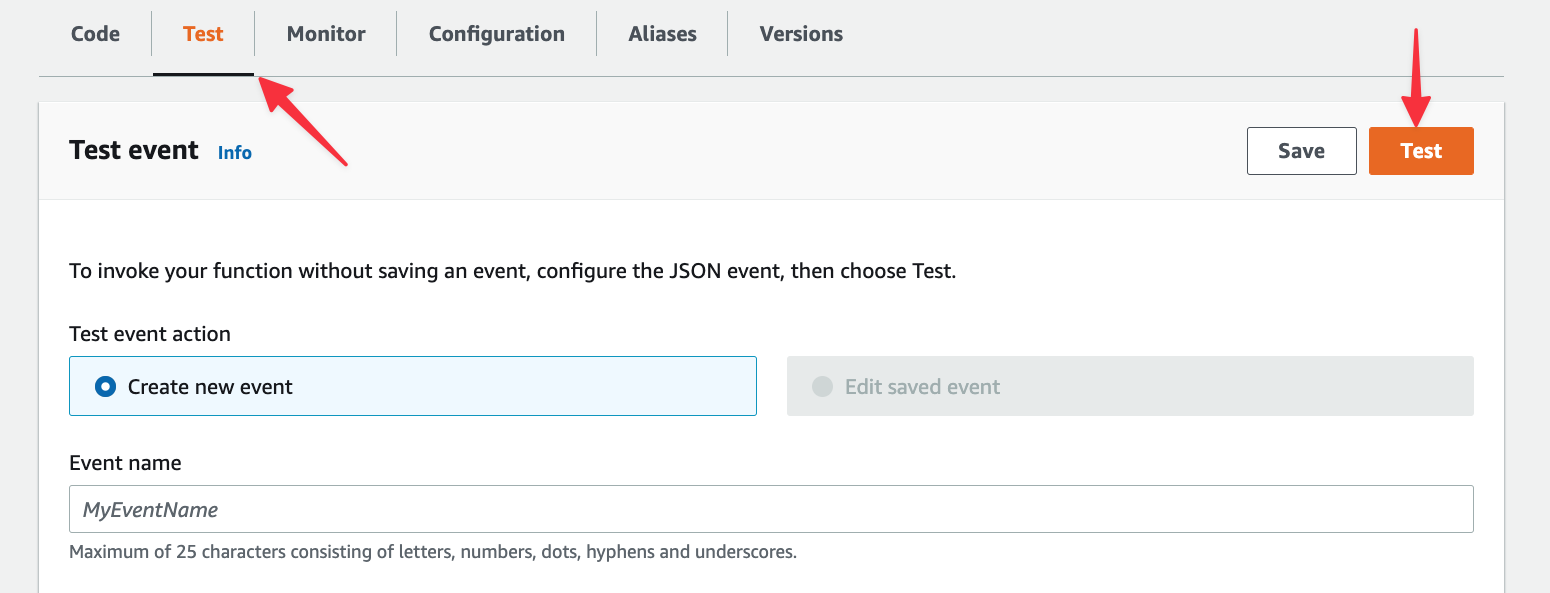
Task: Click the 'Maximum of 25 characters' hint text
Action: coord(433,552)
